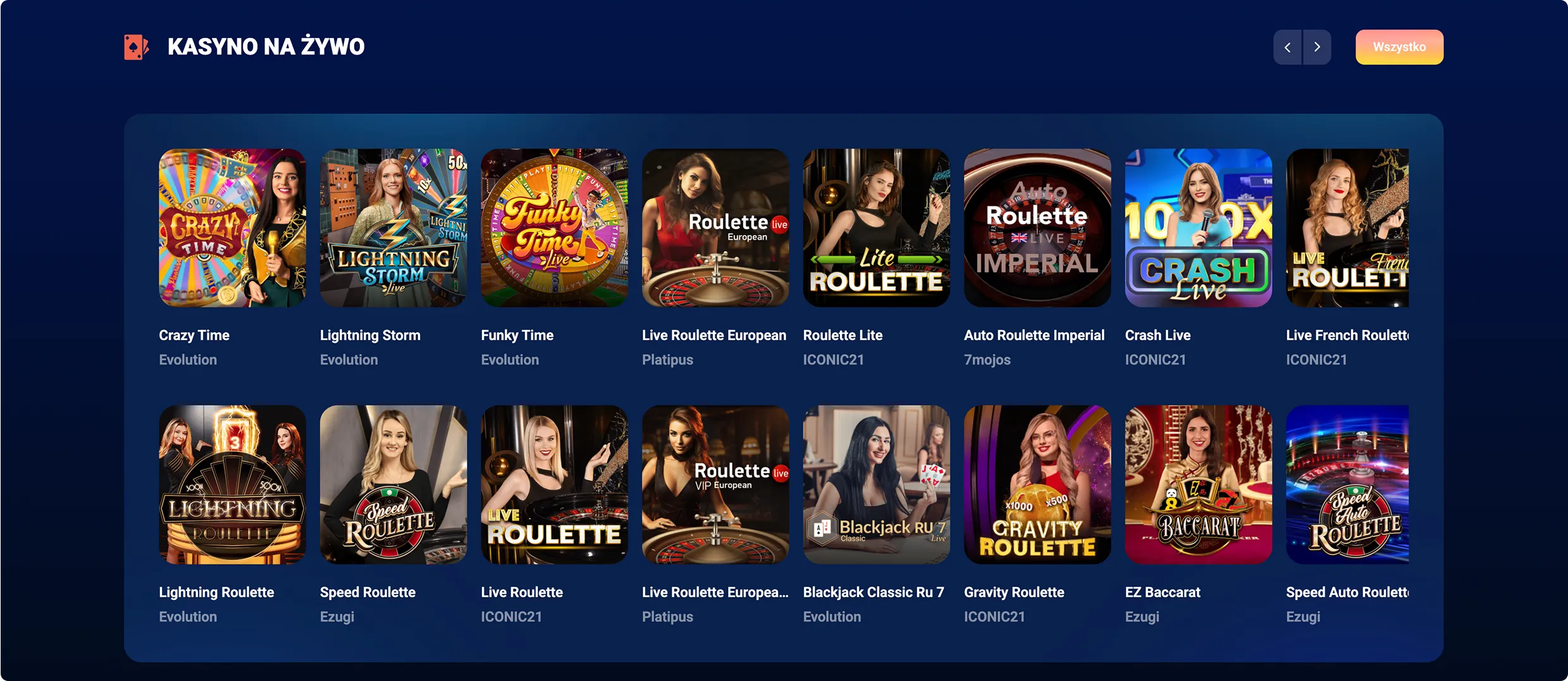Click the Live French Roulette title text
This screenshot has width=1568, height=681.
[x=1347, y=335]
